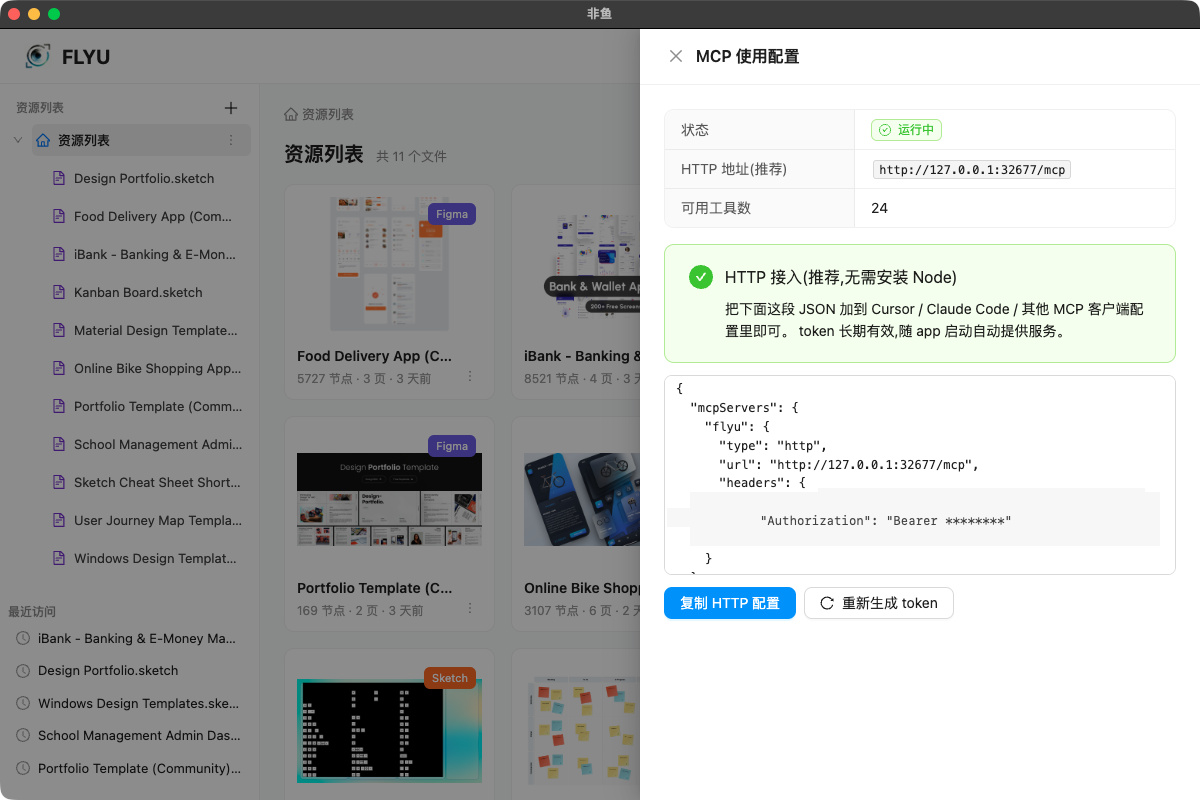Click the FLYU logo icon
The height and width of the screenshot is (800, 1200).
click(38, 56)
